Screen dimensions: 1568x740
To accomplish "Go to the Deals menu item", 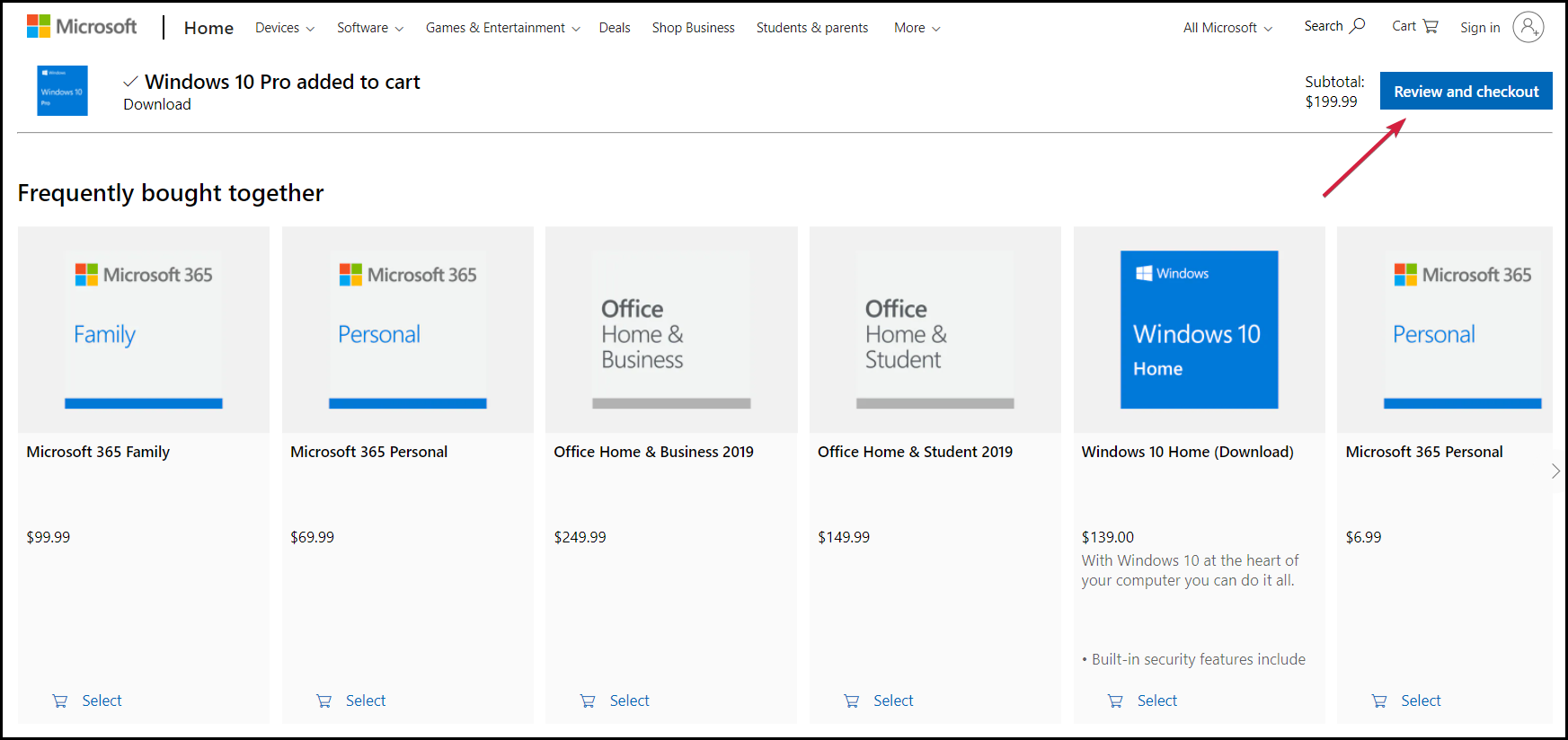I will pyautogui.click(x=615, y=28).
